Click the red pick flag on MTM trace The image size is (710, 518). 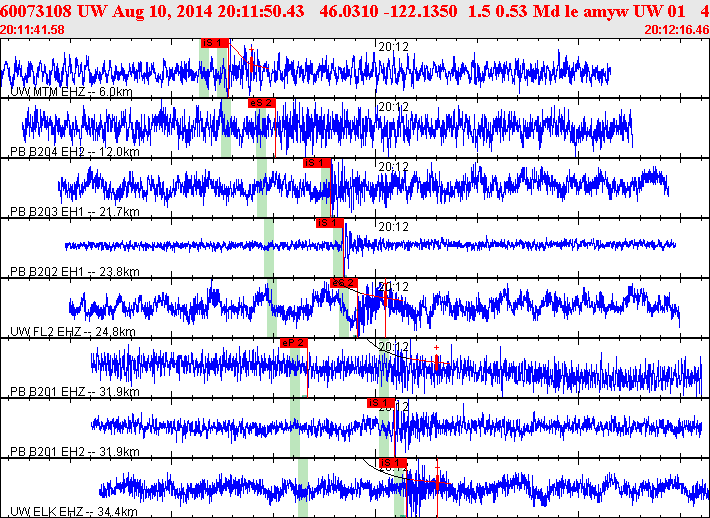point(214,43)
